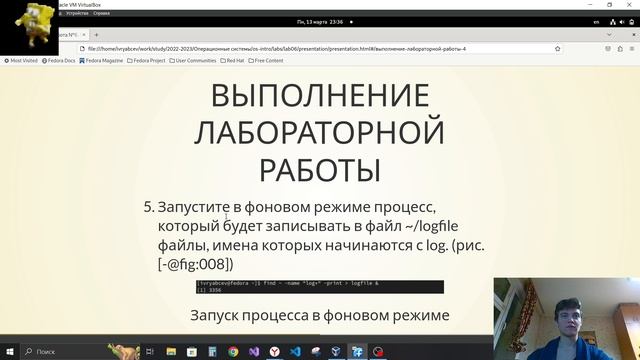
Task: Open the Pocket save icon
Action: [x=608, y=49]
